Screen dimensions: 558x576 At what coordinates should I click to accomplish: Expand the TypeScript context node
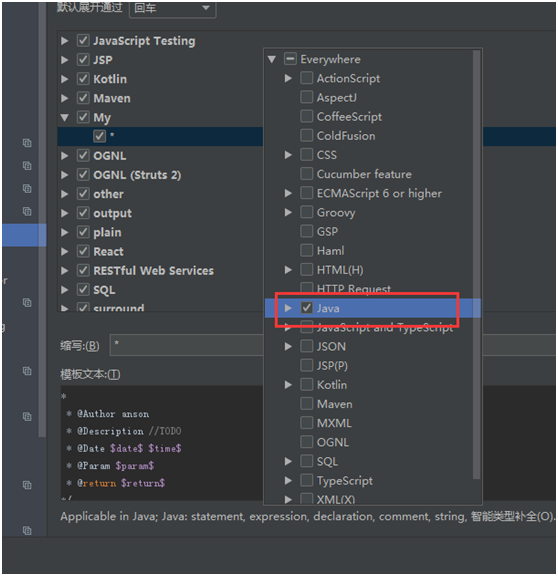click(x=288, y=480)
